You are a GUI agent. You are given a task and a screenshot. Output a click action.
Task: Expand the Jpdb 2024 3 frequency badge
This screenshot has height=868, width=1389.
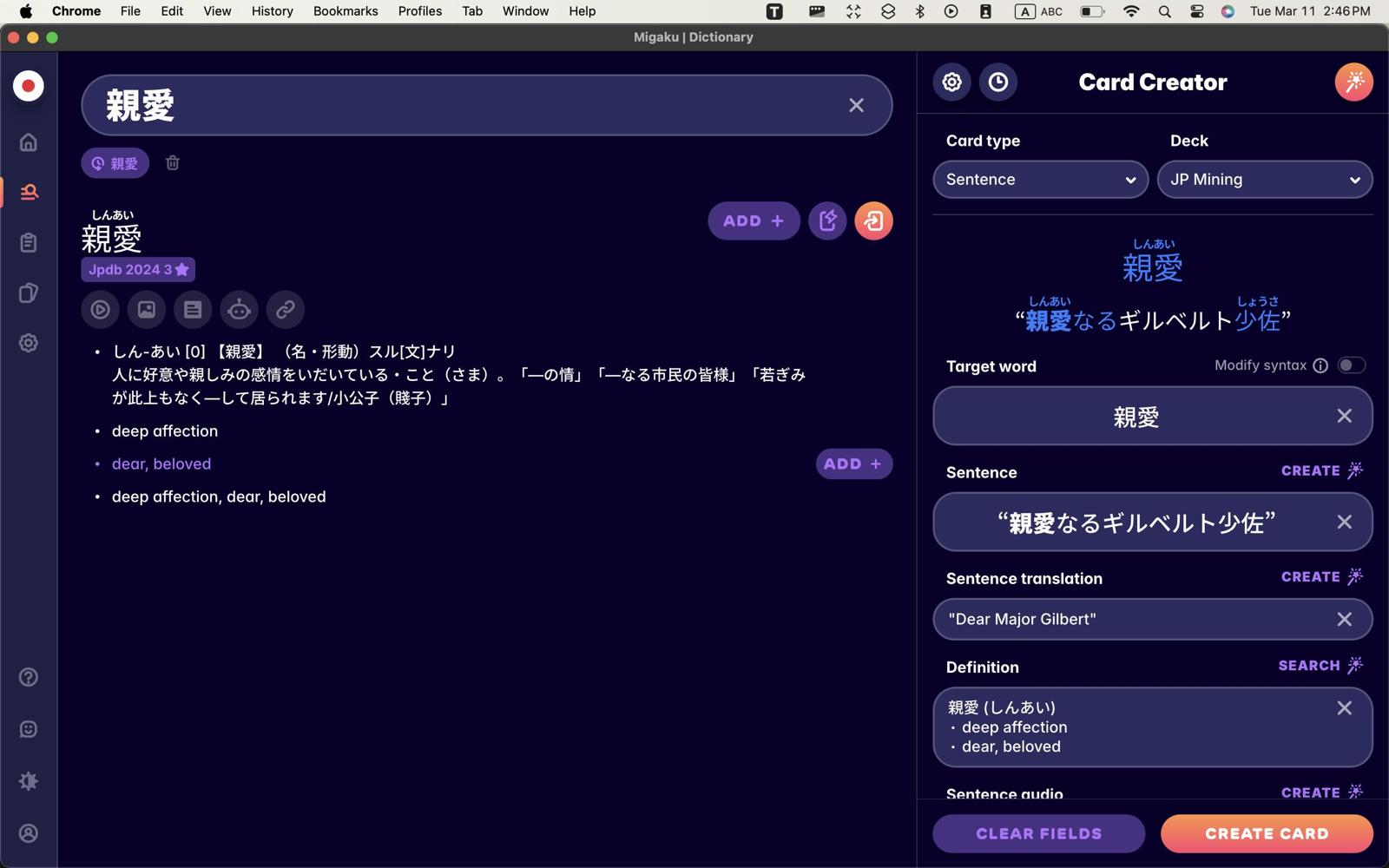click(x=137, y=269)
